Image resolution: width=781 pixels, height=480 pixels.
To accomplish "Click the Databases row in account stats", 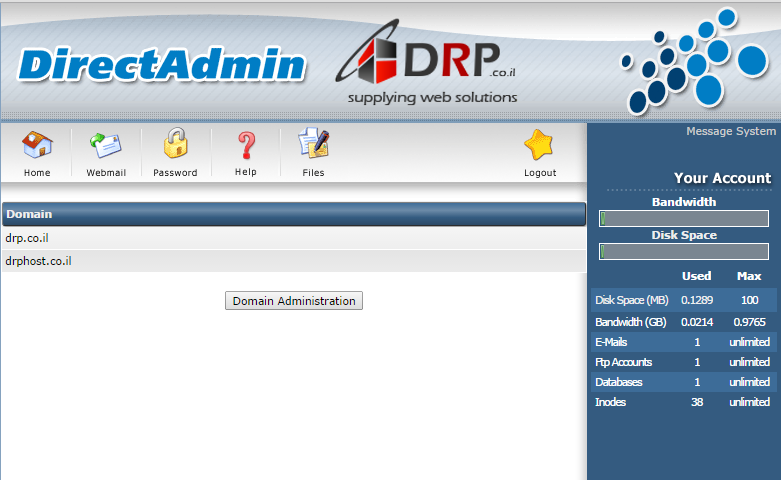I will click(684, 382).
